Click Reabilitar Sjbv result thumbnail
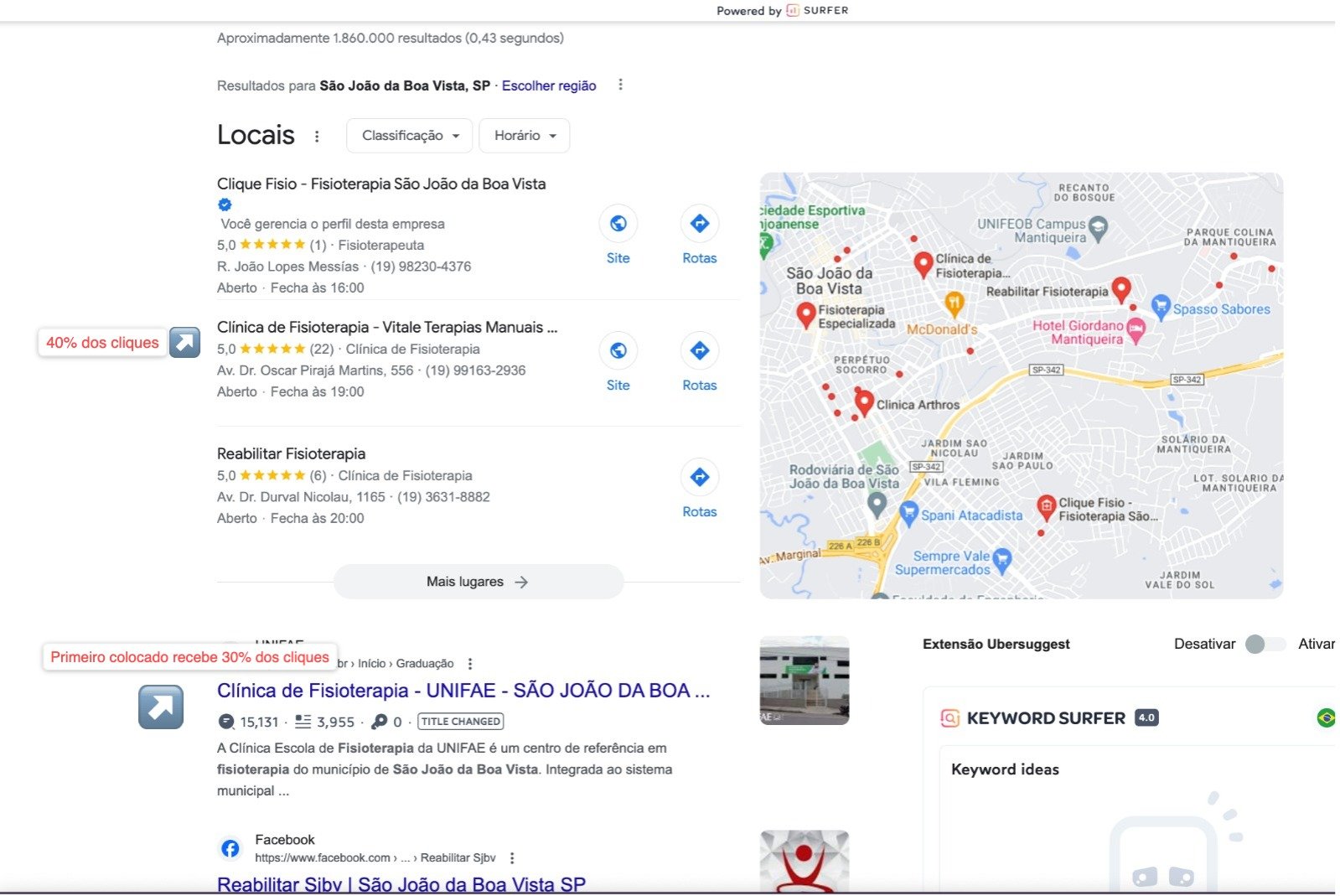This screenshot has height=896, width=1340. 805,862
